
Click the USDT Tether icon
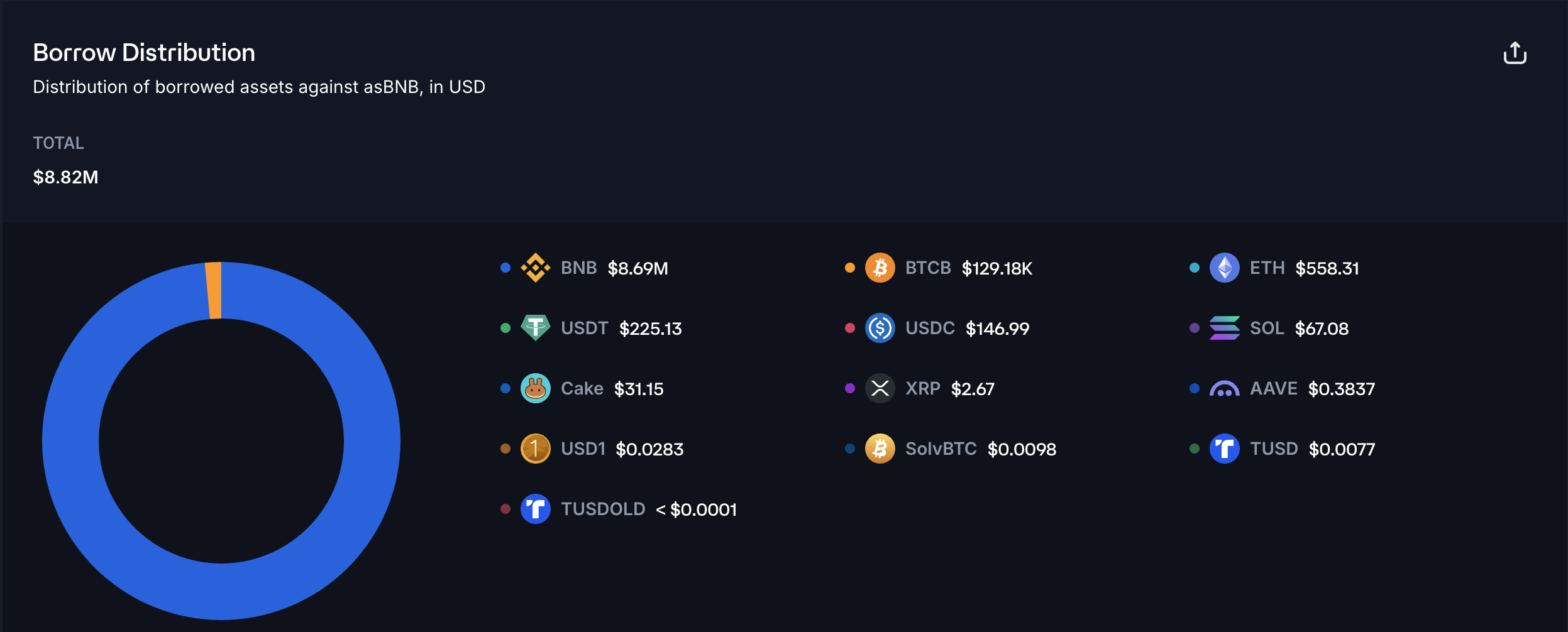click(536, 328)
